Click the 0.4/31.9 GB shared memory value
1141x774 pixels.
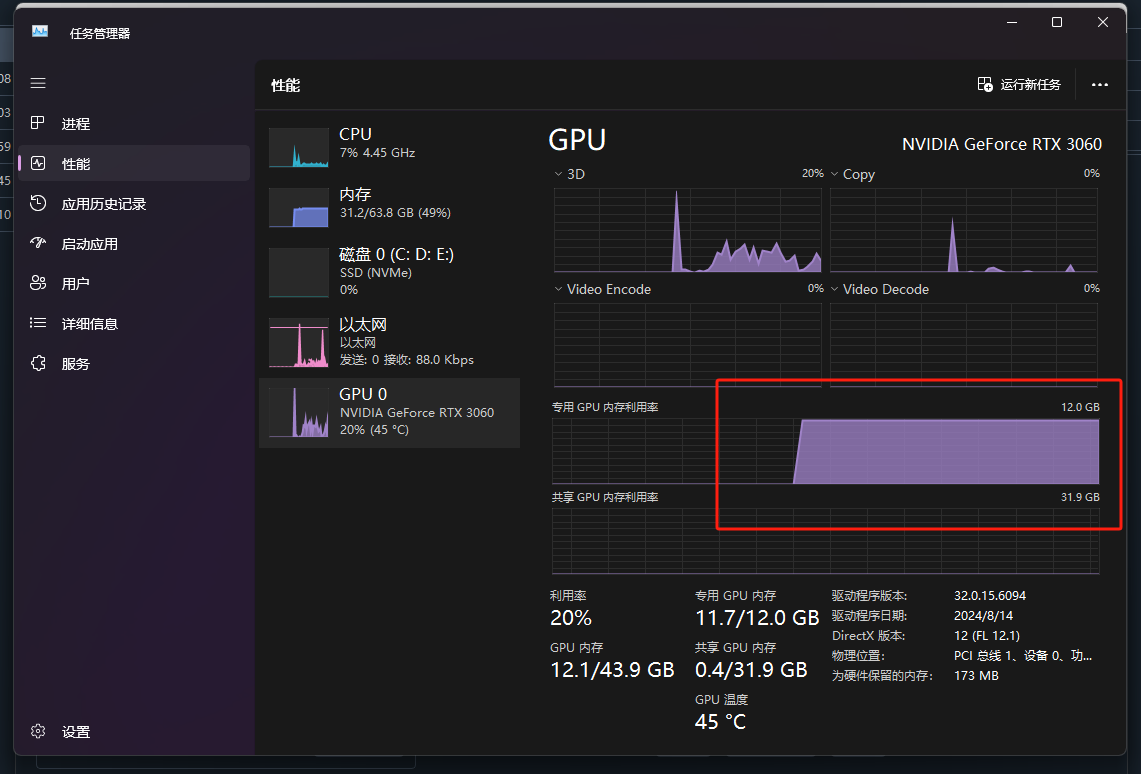point(751,670)
